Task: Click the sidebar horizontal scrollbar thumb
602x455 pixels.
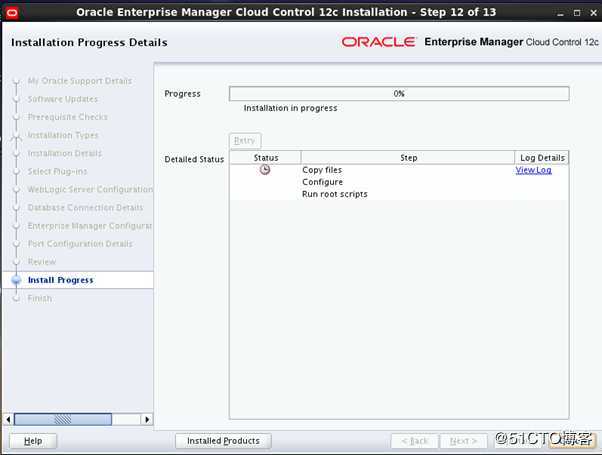Action: [63, 419]
